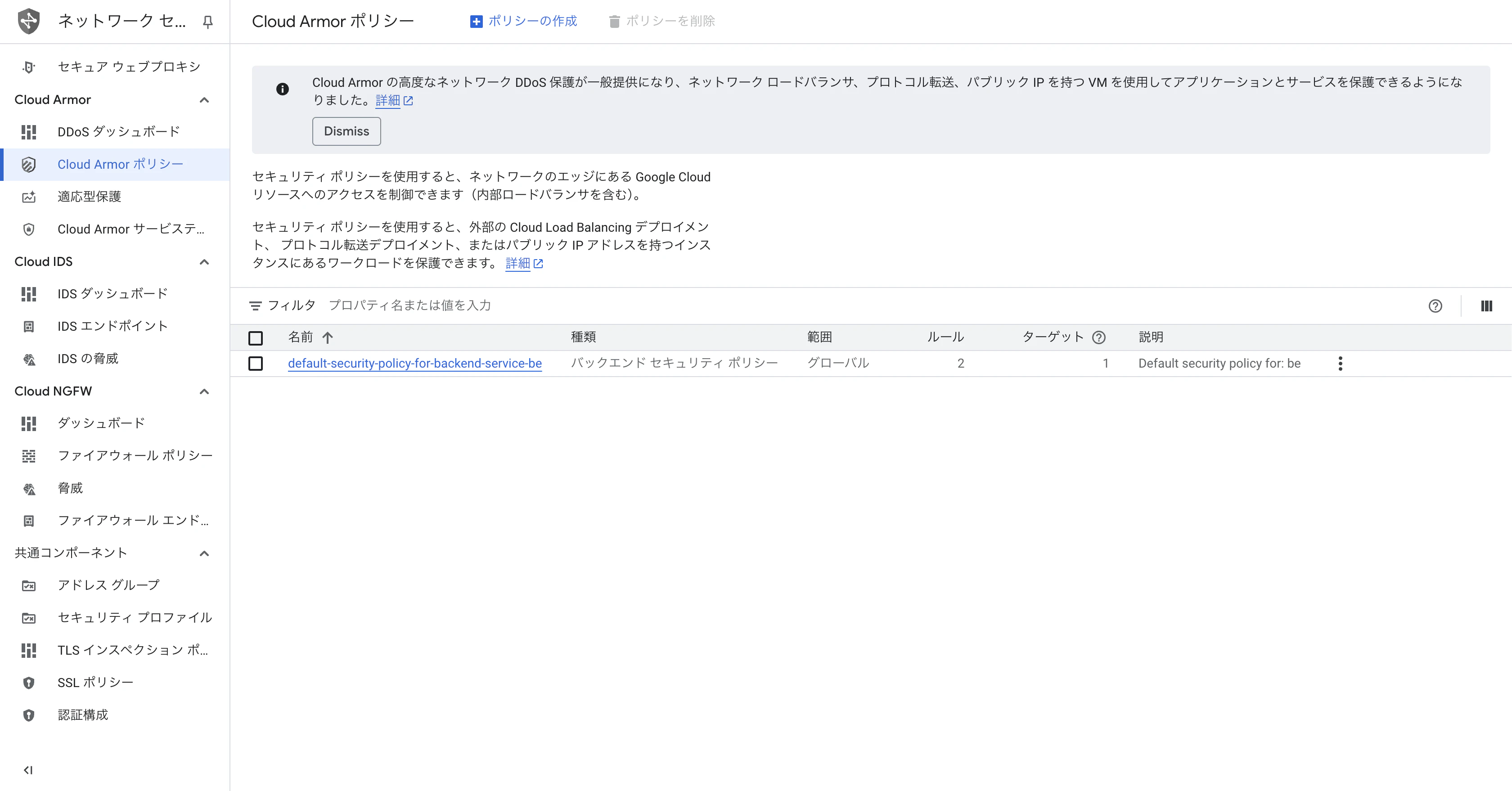The width and height of the screenshot is (1512, 791).
Task: Click the info icon in the banner
Action: coord(282,89)
